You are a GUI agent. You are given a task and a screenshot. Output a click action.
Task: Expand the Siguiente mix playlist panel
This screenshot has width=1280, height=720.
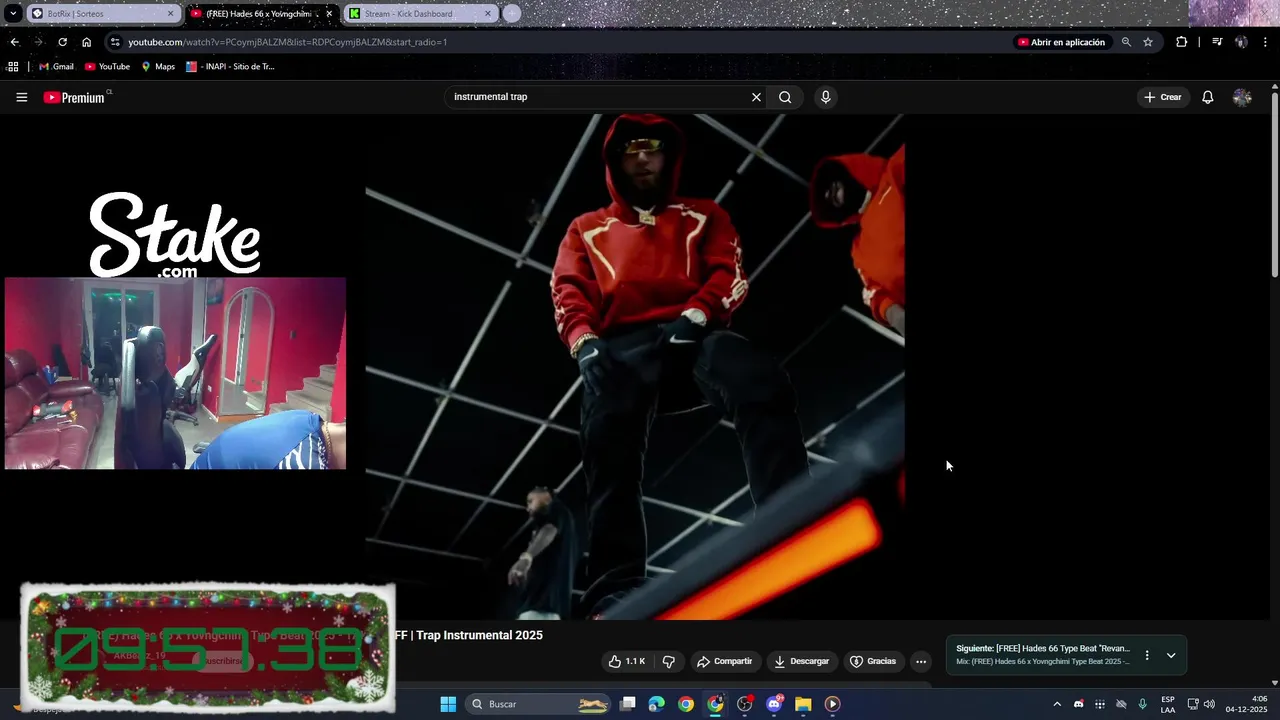(1171, 655)
